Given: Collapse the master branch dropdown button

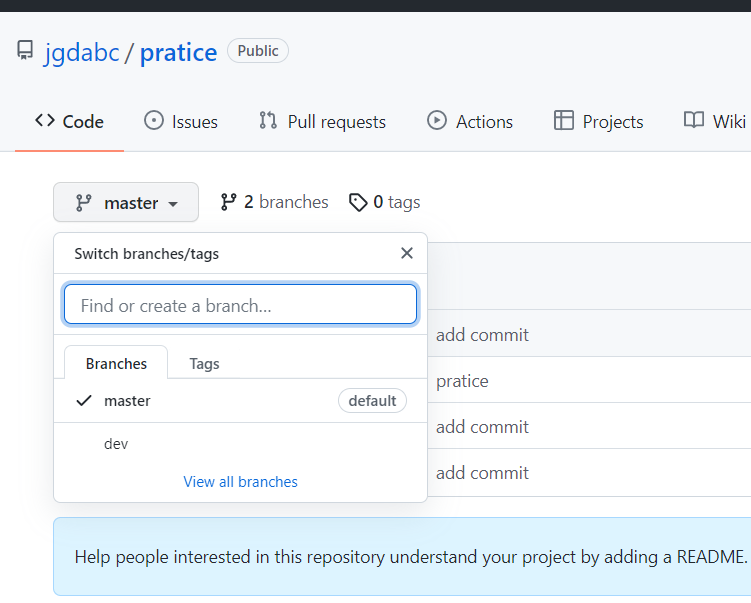Looking at the screenshot, I should (x=126, y=202).
